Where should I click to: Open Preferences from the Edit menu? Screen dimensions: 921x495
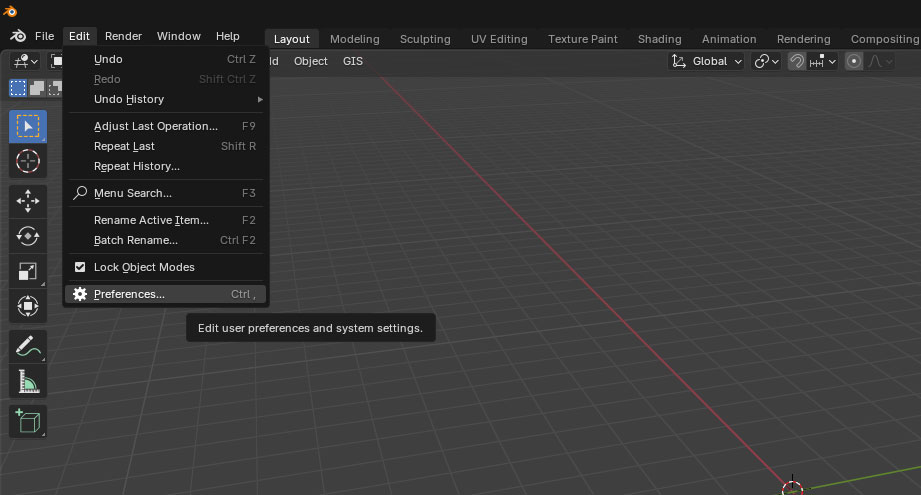pyautogui.click(x=166, y=294)
